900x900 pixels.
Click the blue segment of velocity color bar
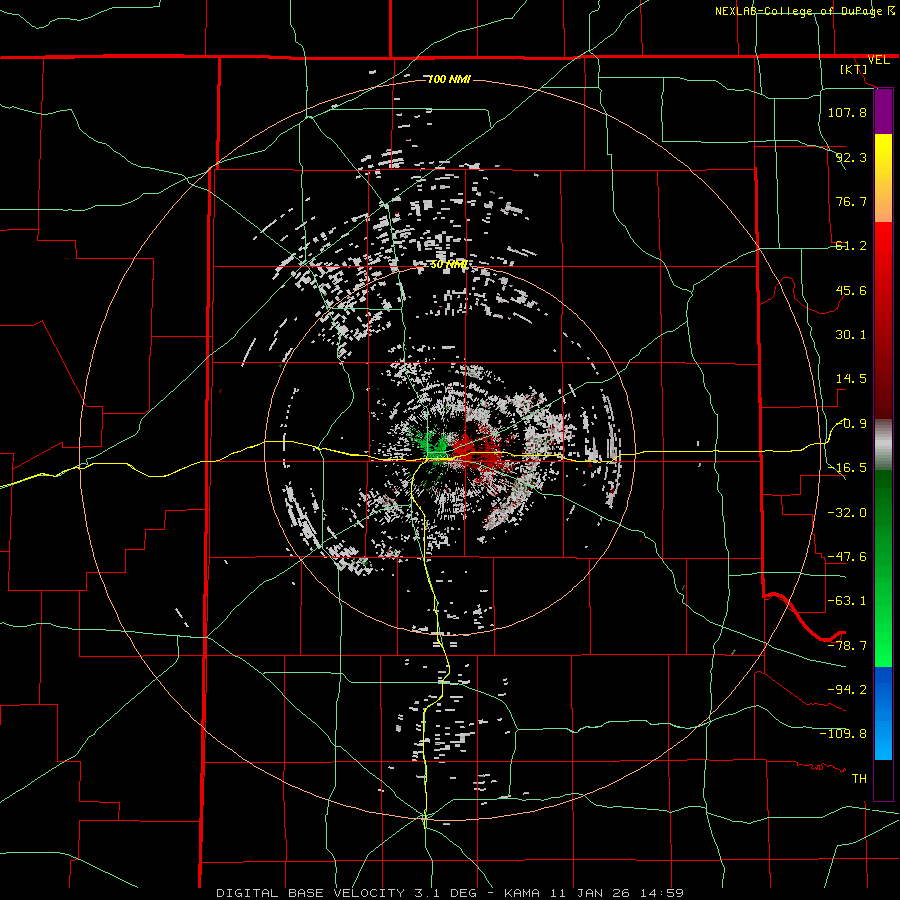coord(883,713)
